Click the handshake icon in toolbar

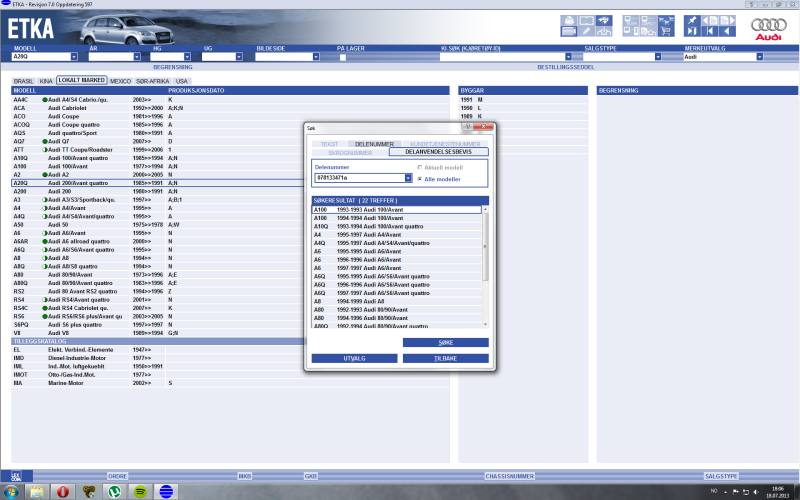604,19
